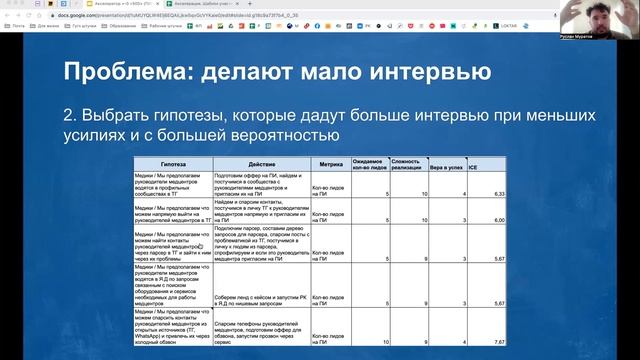Click the 'Метрика' column header
Image resolution: width=640 pixels, height=360 pixels.
tap(331, 164)
